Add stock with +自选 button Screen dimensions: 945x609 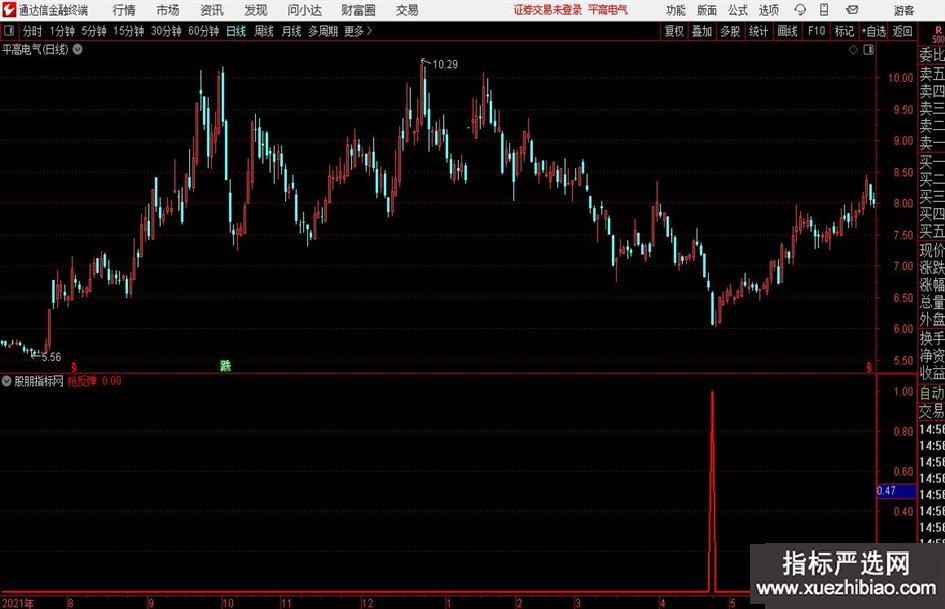(874, 31)
